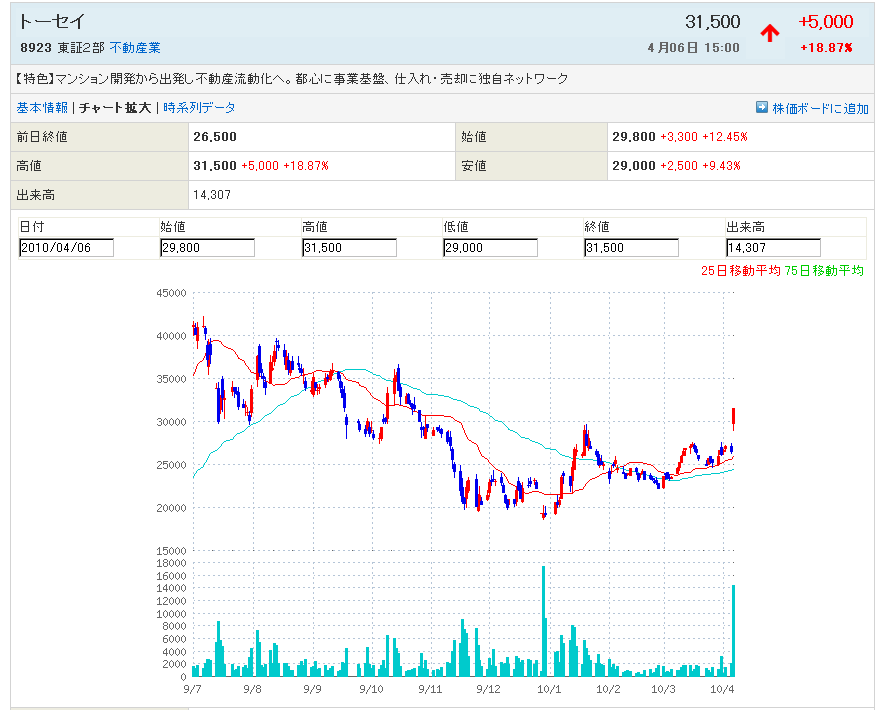Click the 日付 field showing 2010/04/06
The width and height of the screenshot is (882, 710).
coord(66,248)
